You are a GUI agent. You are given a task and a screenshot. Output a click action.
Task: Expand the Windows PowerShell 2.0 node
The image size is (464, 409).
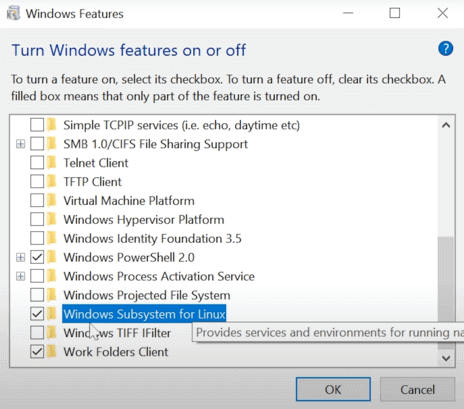click(21, 257)
